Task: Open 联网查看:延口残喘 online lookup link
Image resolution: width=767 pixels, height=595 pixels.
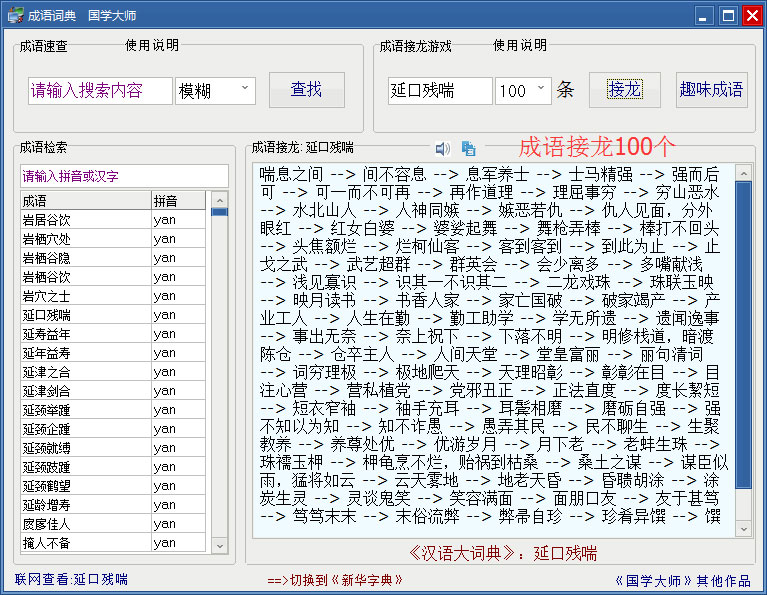Action: [x=71, y=580]
